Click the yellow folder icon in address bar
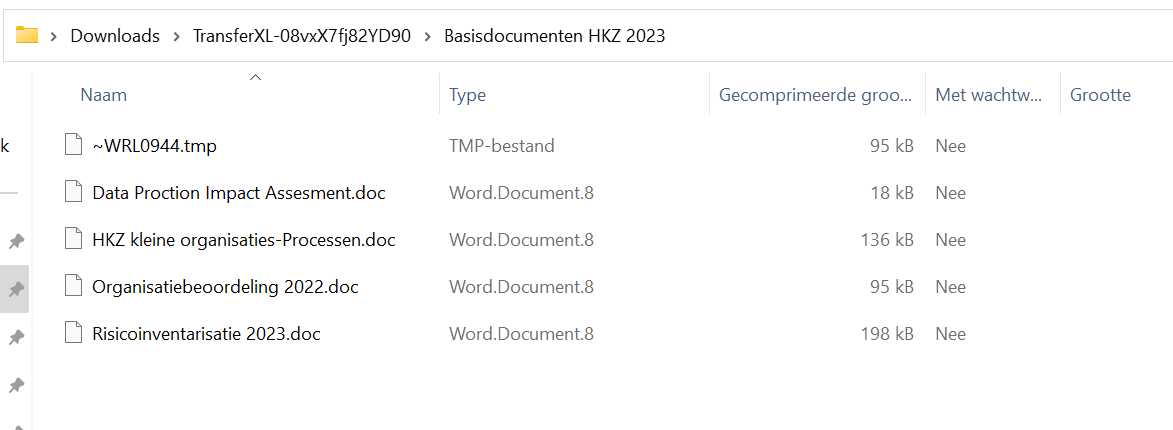This screenshot has width=1173, height=430. [x=27, y=35]
